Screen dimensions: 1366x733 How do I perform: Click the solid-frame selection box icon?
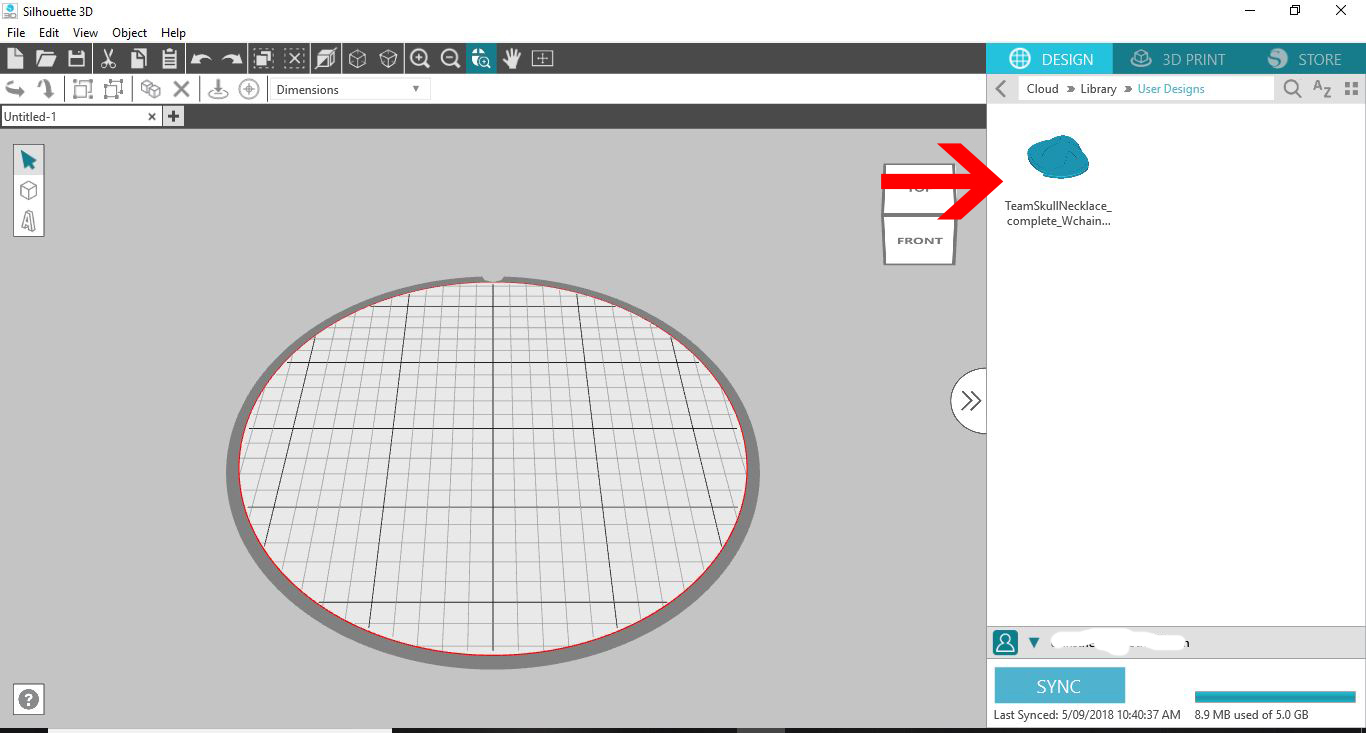point(83,89)
